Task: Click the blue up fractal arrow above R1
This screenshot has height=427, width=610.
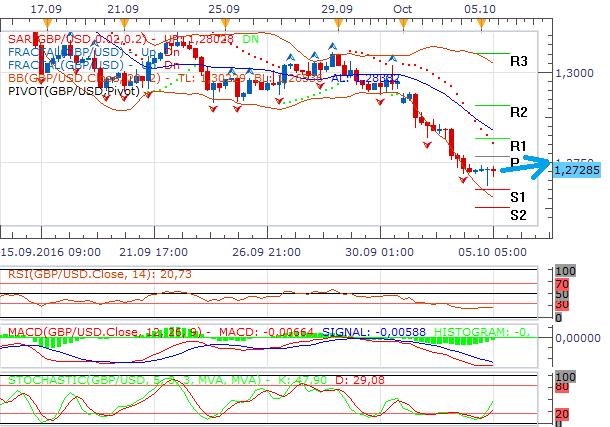Action: click(393, 59)
